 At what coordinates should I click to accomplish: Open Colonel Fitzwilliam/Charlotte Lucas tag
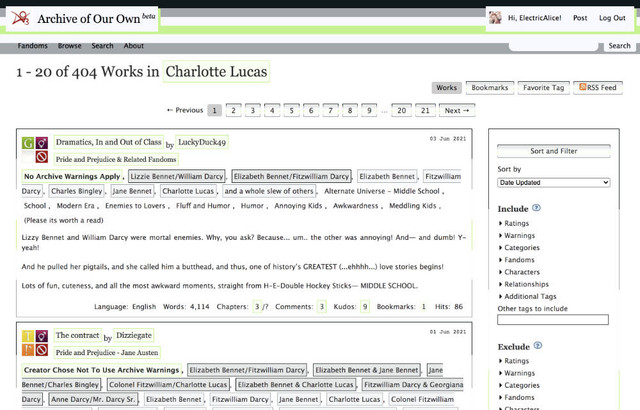(x=168, y=385)
